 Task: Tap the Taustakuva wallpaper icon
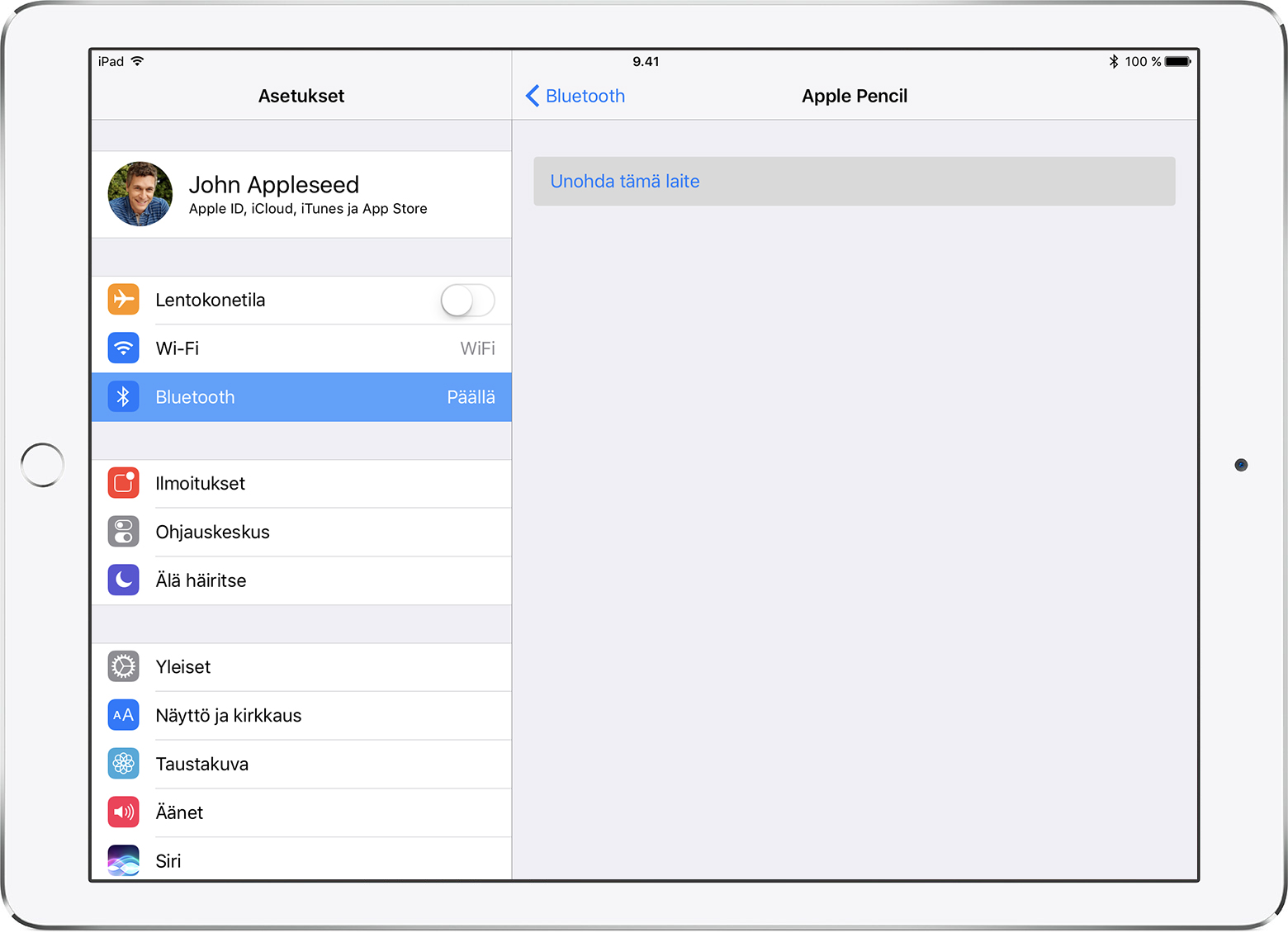tap(123, 764)
